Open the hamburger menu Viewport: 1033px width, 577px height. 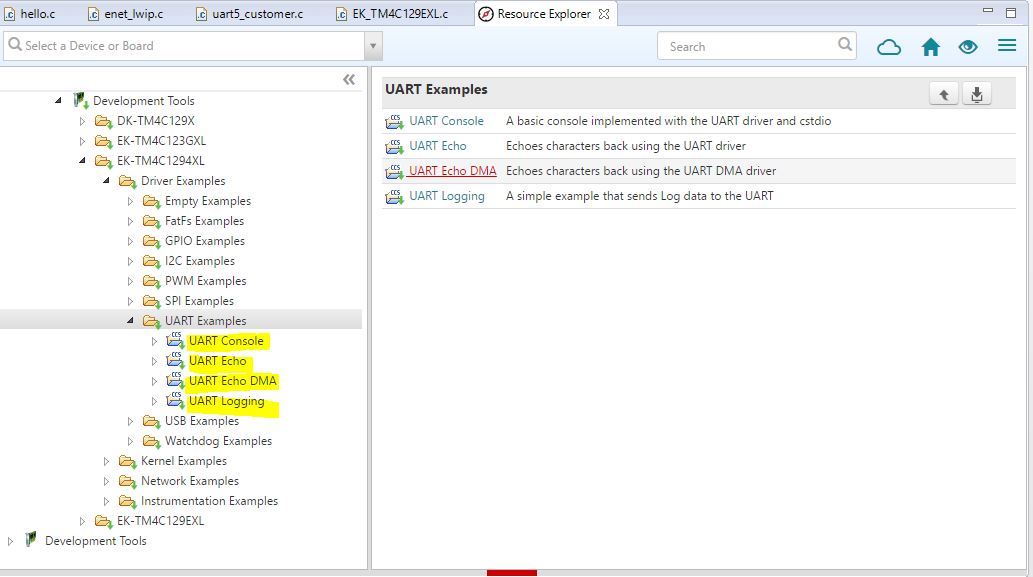click(1007, 45)
